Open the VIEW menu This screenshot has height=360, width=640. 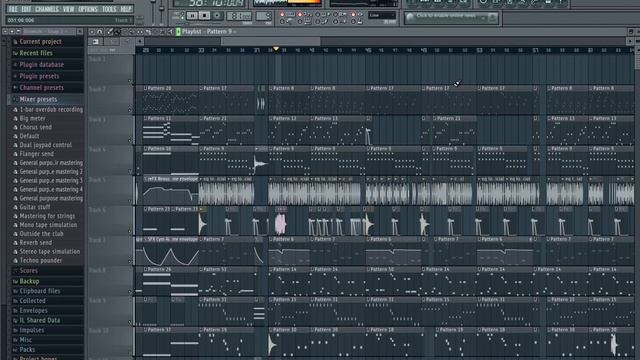pyautogui.click(x=69, y=9)
